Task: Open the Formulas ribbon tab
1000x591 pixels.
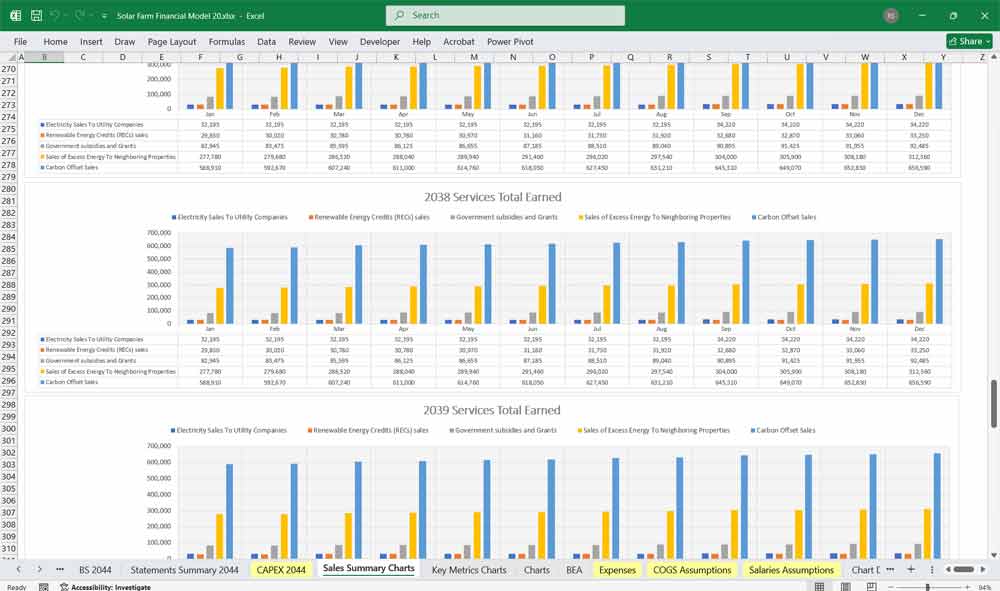Action: click(x=226, y=42)
